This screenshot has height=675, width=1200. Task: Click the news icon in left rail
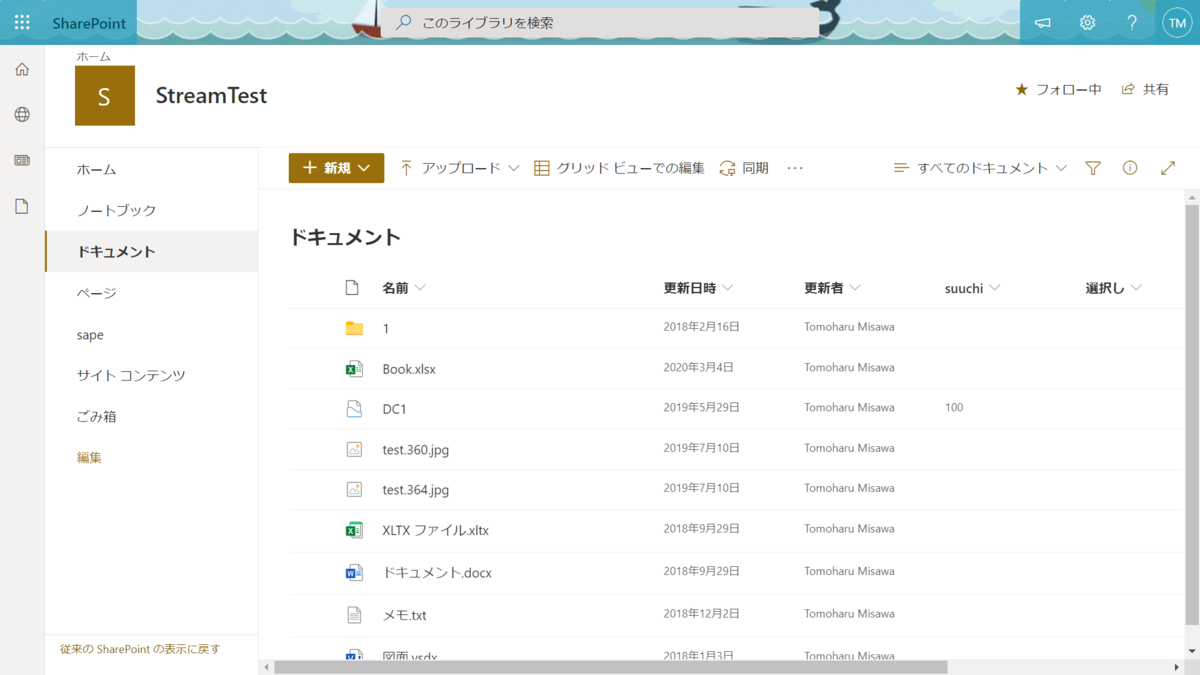tap(22, 160)
